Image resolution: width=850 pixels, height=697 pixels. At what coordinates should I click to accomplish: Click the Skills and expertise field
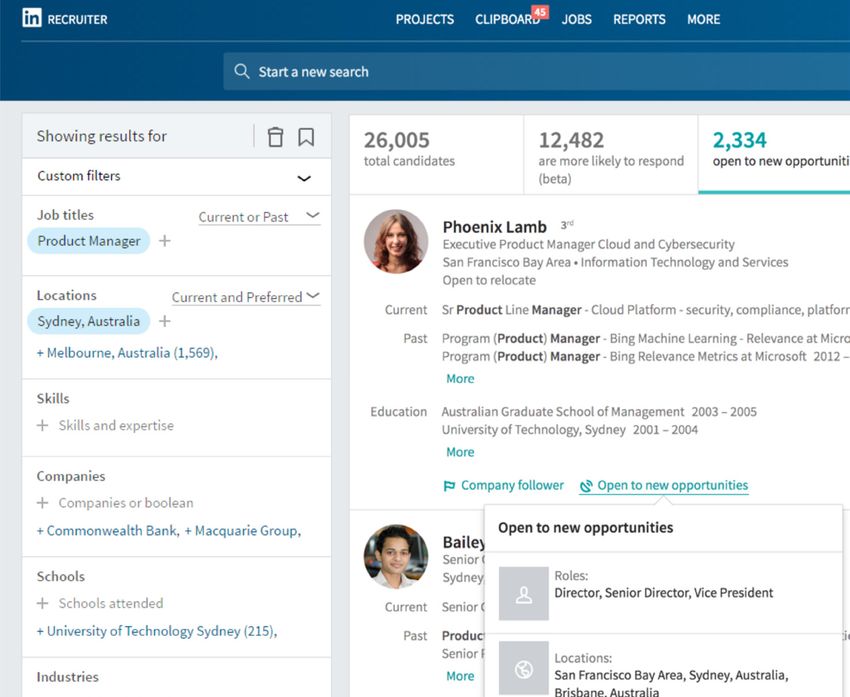pos(116,425)
